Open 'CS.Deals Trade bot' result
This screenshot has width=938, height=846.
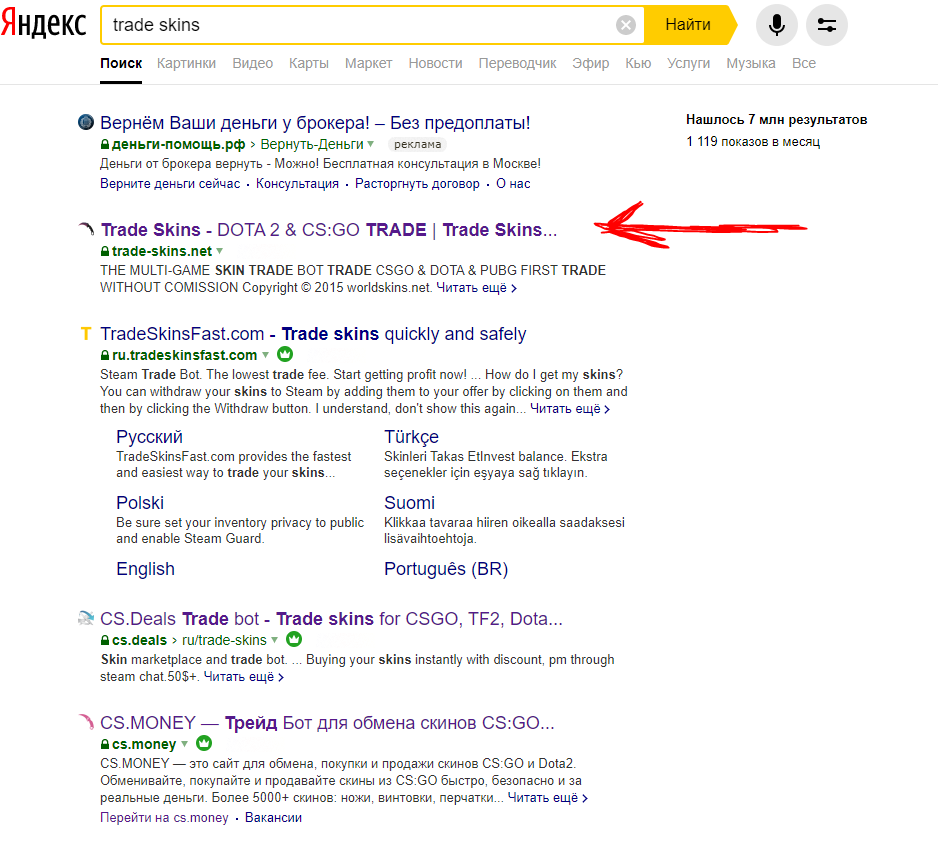pyautogui.click(x=331, y=619)
